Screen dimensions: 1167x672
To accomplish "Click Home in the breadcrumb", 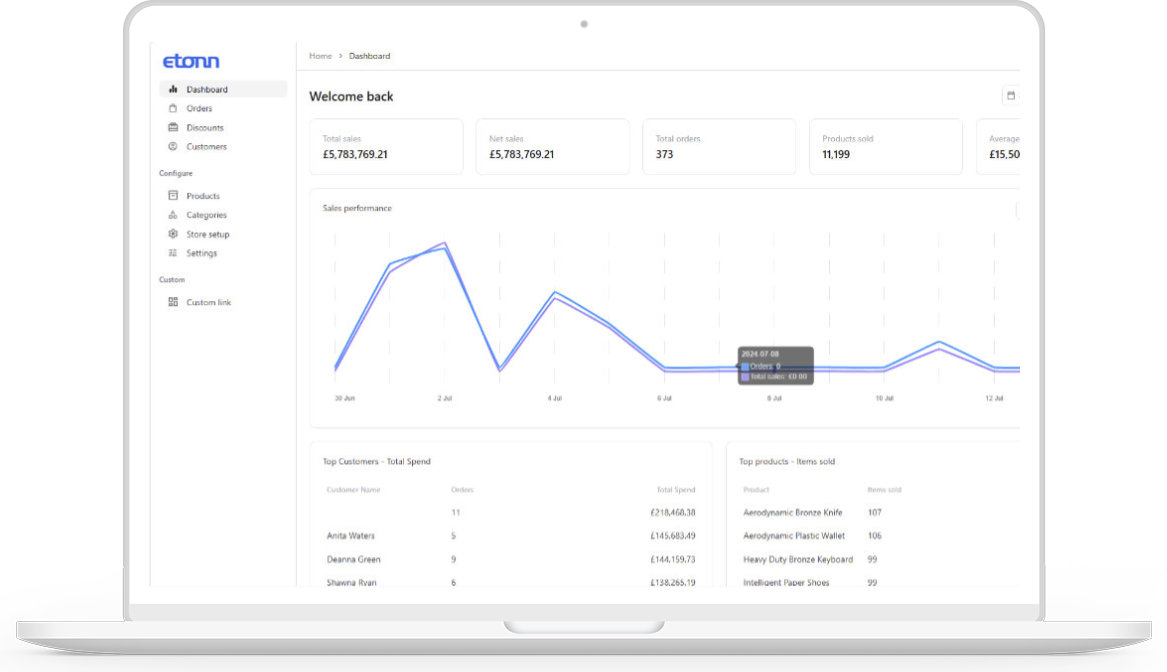I will point(321,56).
